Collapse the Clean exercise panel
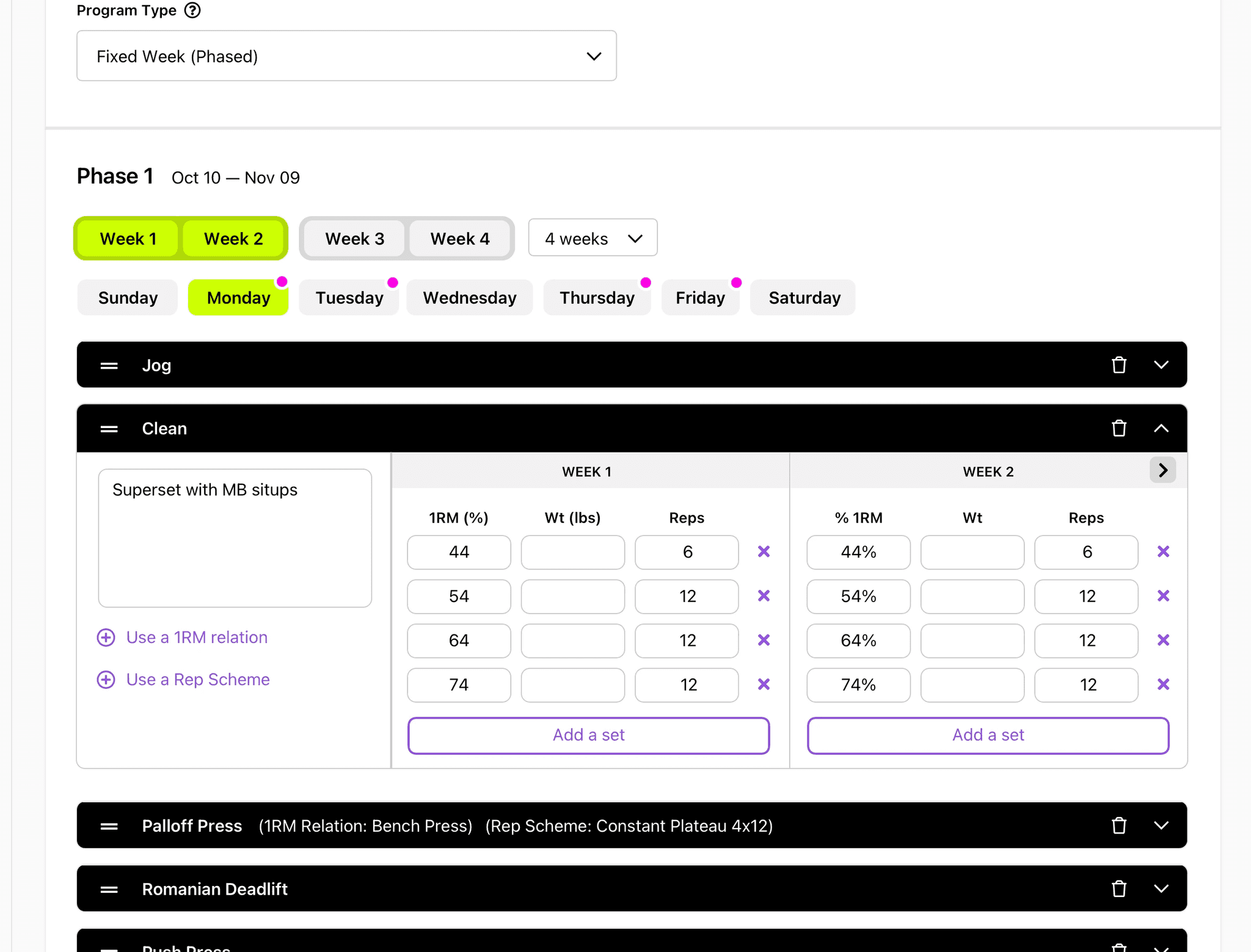The image size is (1251, 952). tap(1161, 429)
